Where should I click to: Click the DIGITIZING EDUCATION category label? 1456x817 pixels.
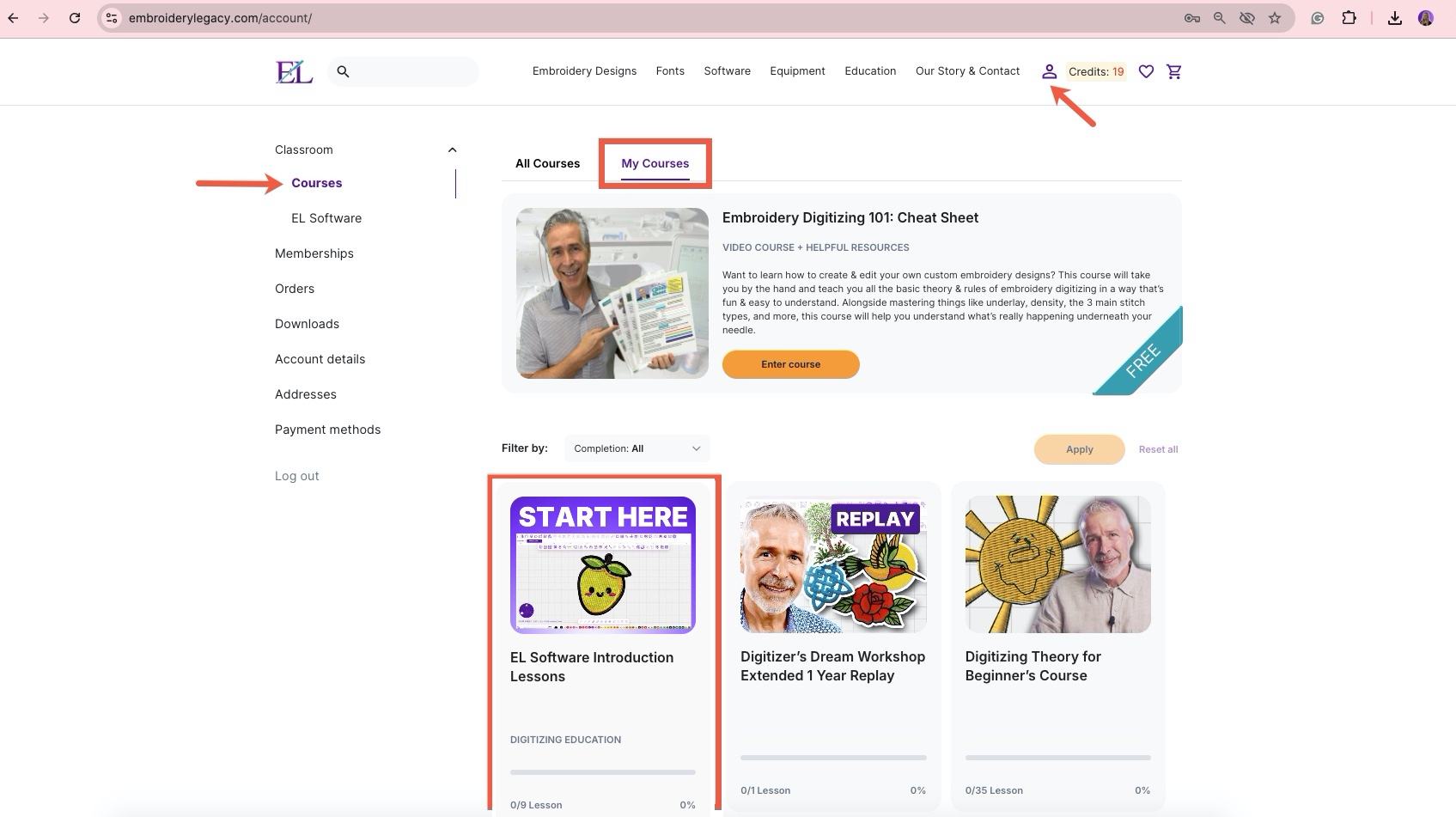point(565,740)
